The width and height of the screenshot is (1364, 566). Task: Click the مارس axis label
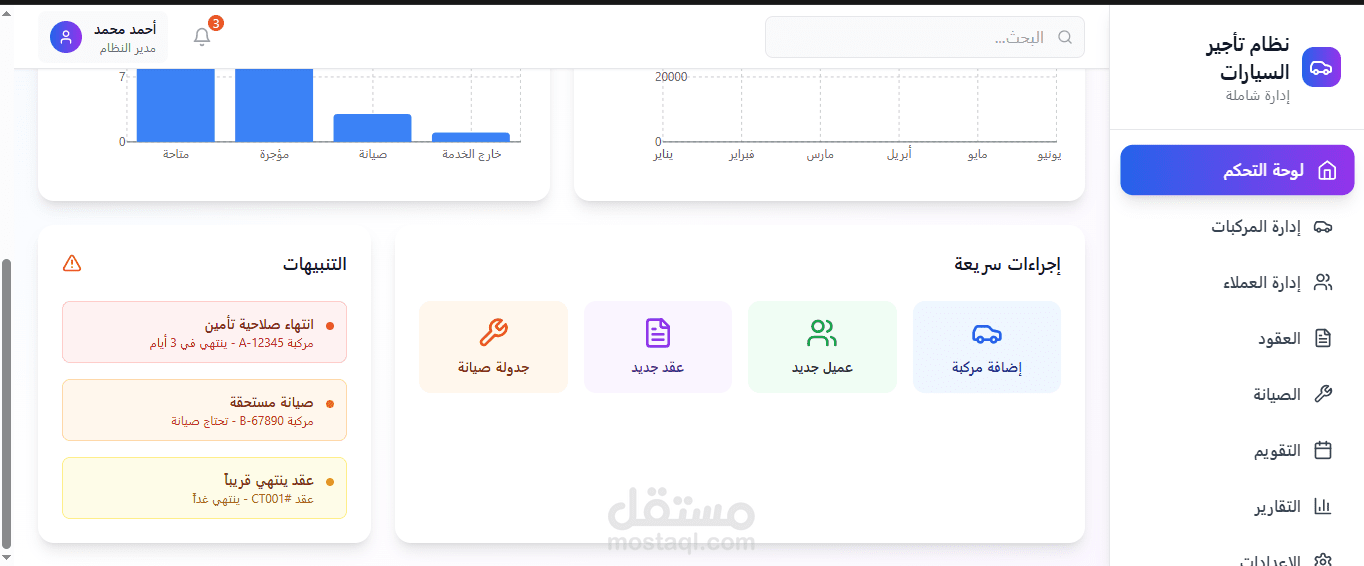point(821,155)
